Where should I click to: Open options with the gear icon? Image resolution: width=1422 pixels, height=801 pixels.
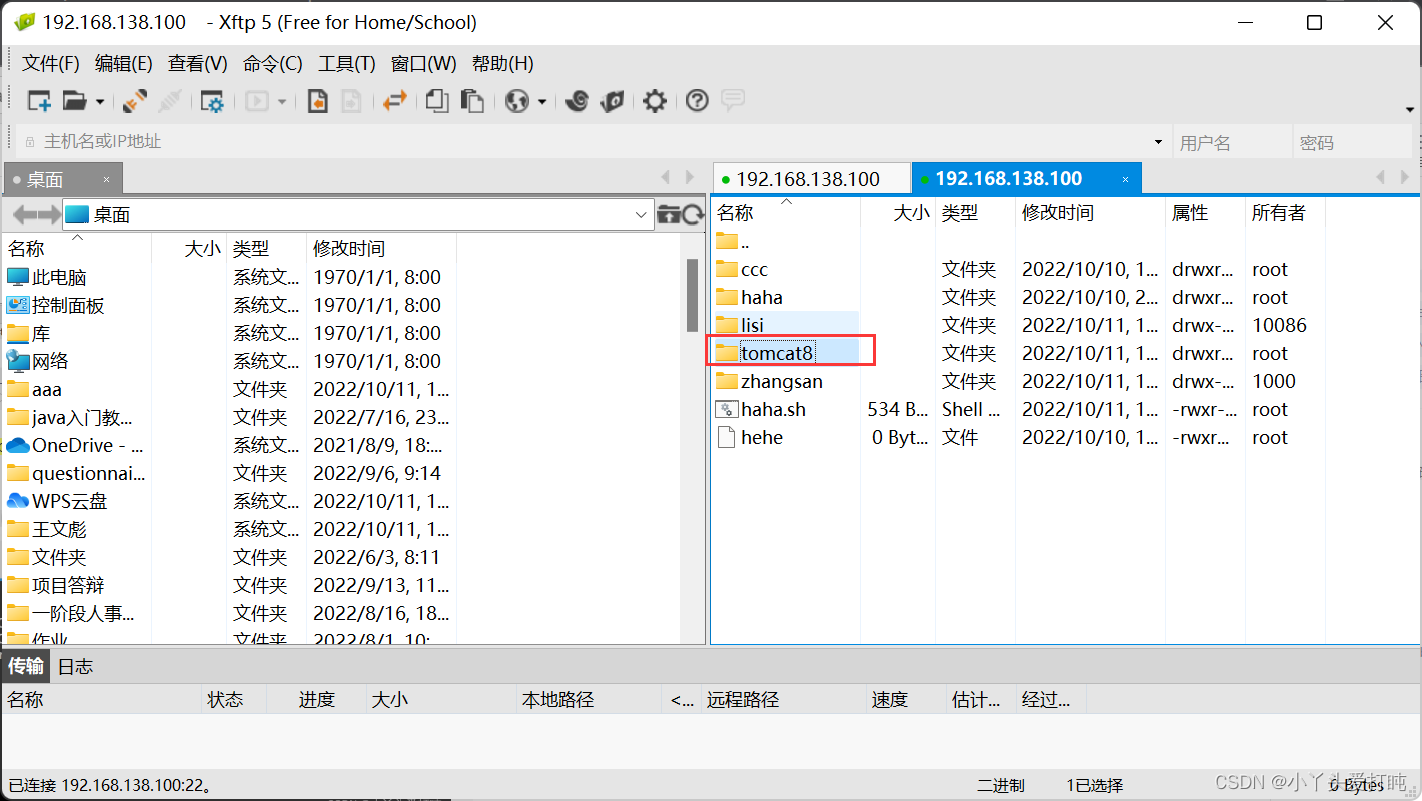click(x=655, y=101)
